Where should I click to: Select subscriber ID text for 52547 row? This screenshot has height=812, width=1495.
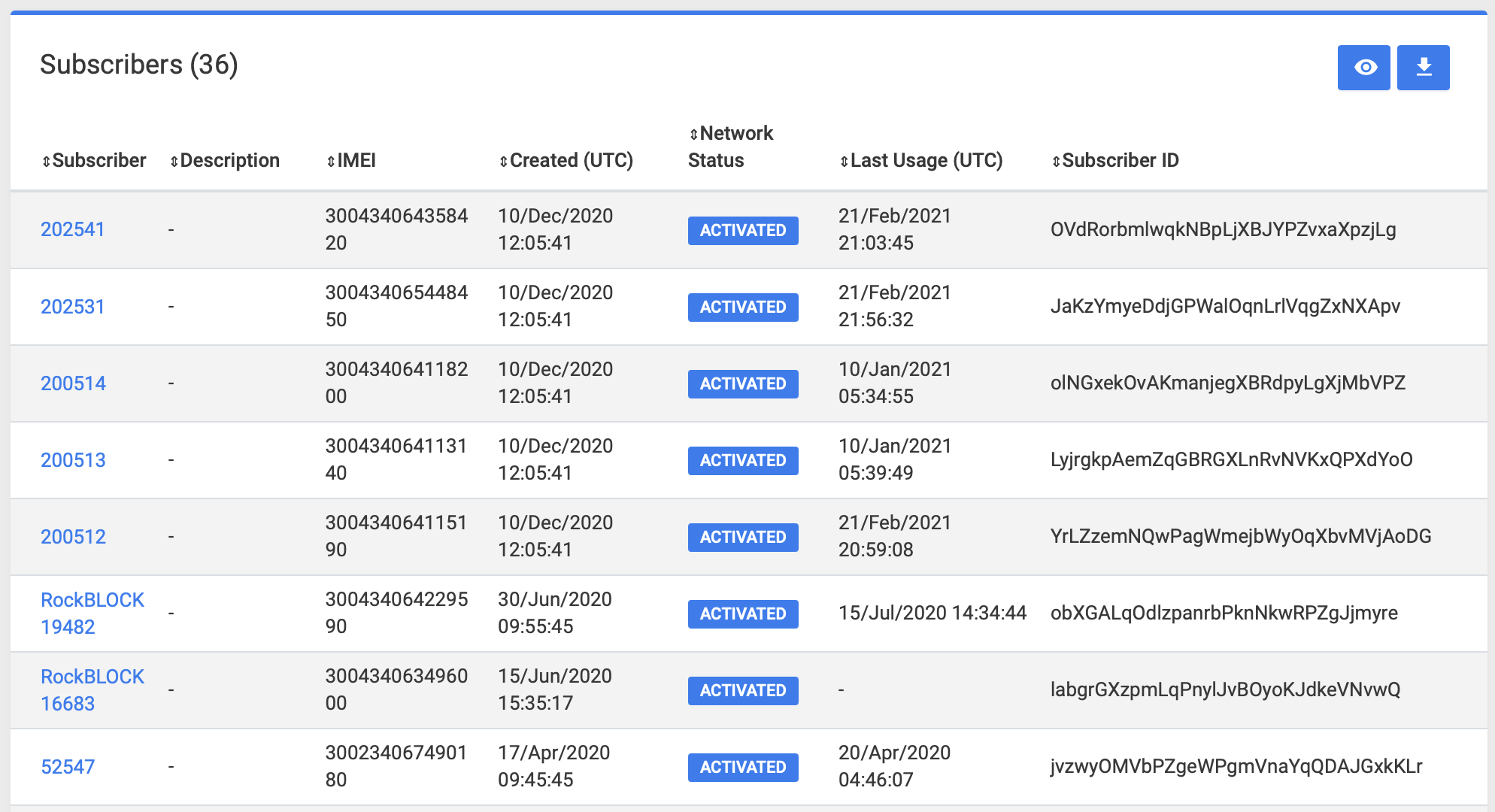pyautogui.click(x=1236, y=766)
